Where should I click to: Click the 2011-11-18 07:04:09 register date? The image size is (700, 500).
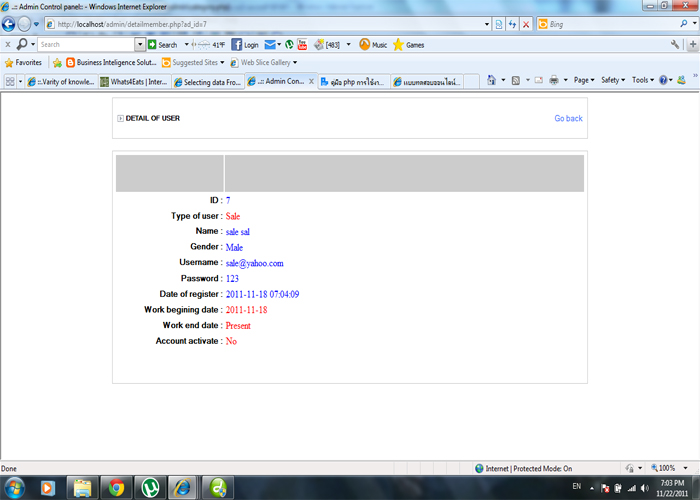pos(262,294)
